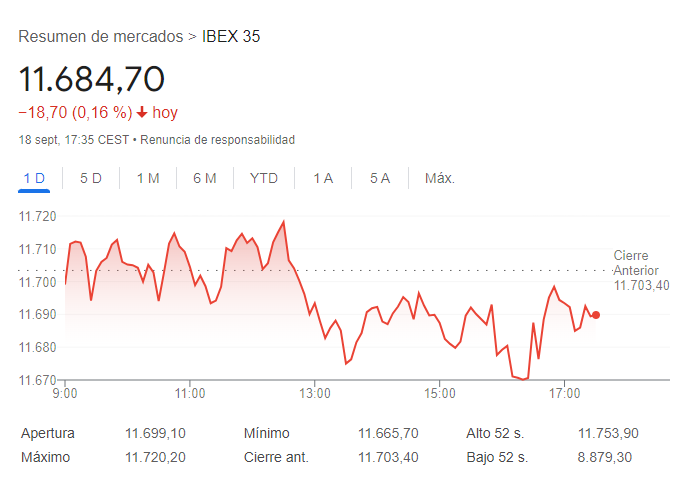View the 5 A chart range

[380, 178]
